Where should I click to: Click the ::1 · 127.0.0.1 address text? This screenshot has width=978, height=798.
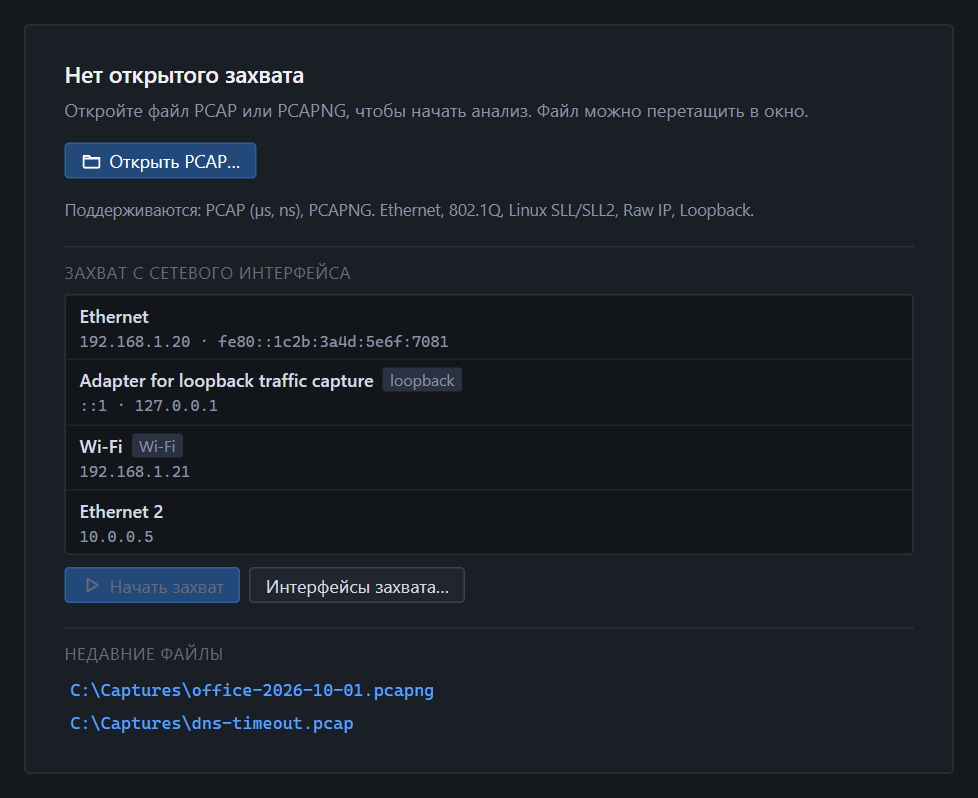[149, 406]
